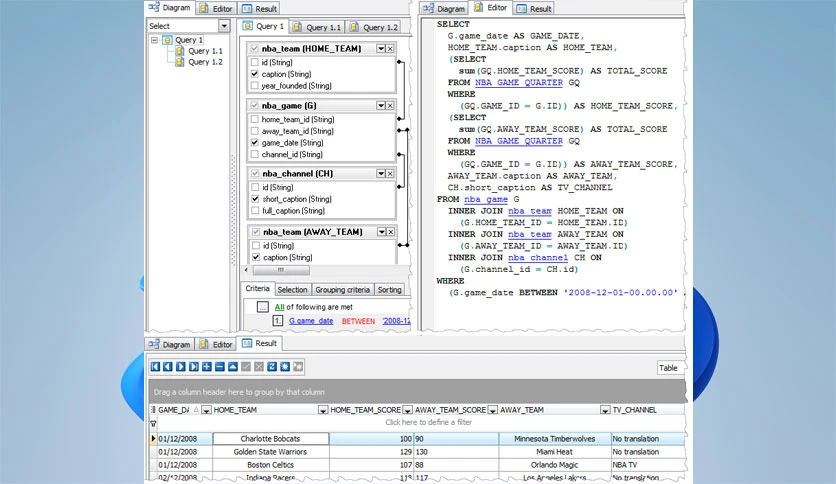Click the current row indicator arrow
Viewport: 836px width, 484px height.
(x=154, y=439)
